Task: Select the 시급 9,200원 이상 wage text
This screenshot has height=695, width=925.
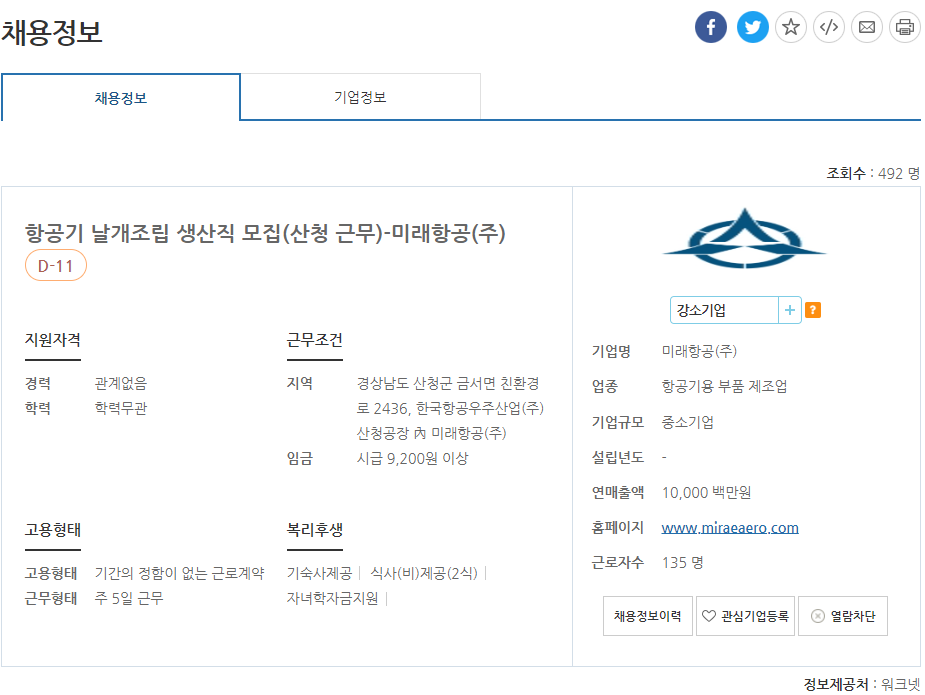Action: coord(412,458)
